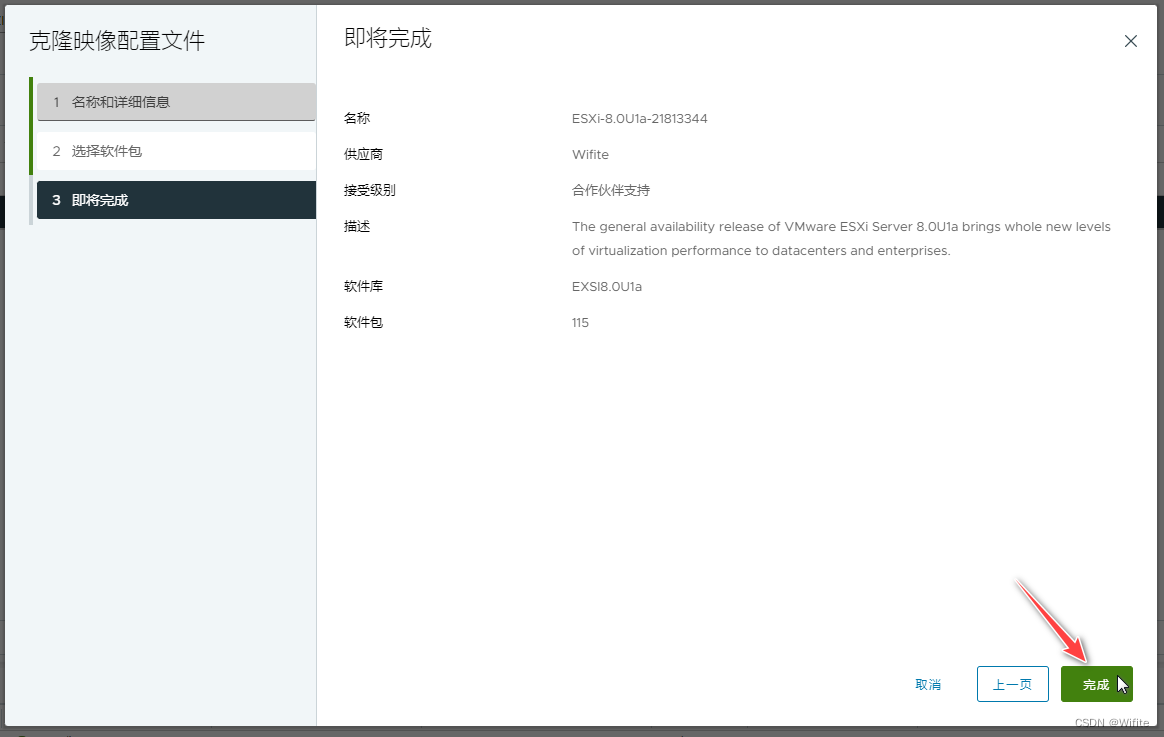Close the clone image profile dialog
This screenshot has height=737, width=1164.
[1131, 42]
